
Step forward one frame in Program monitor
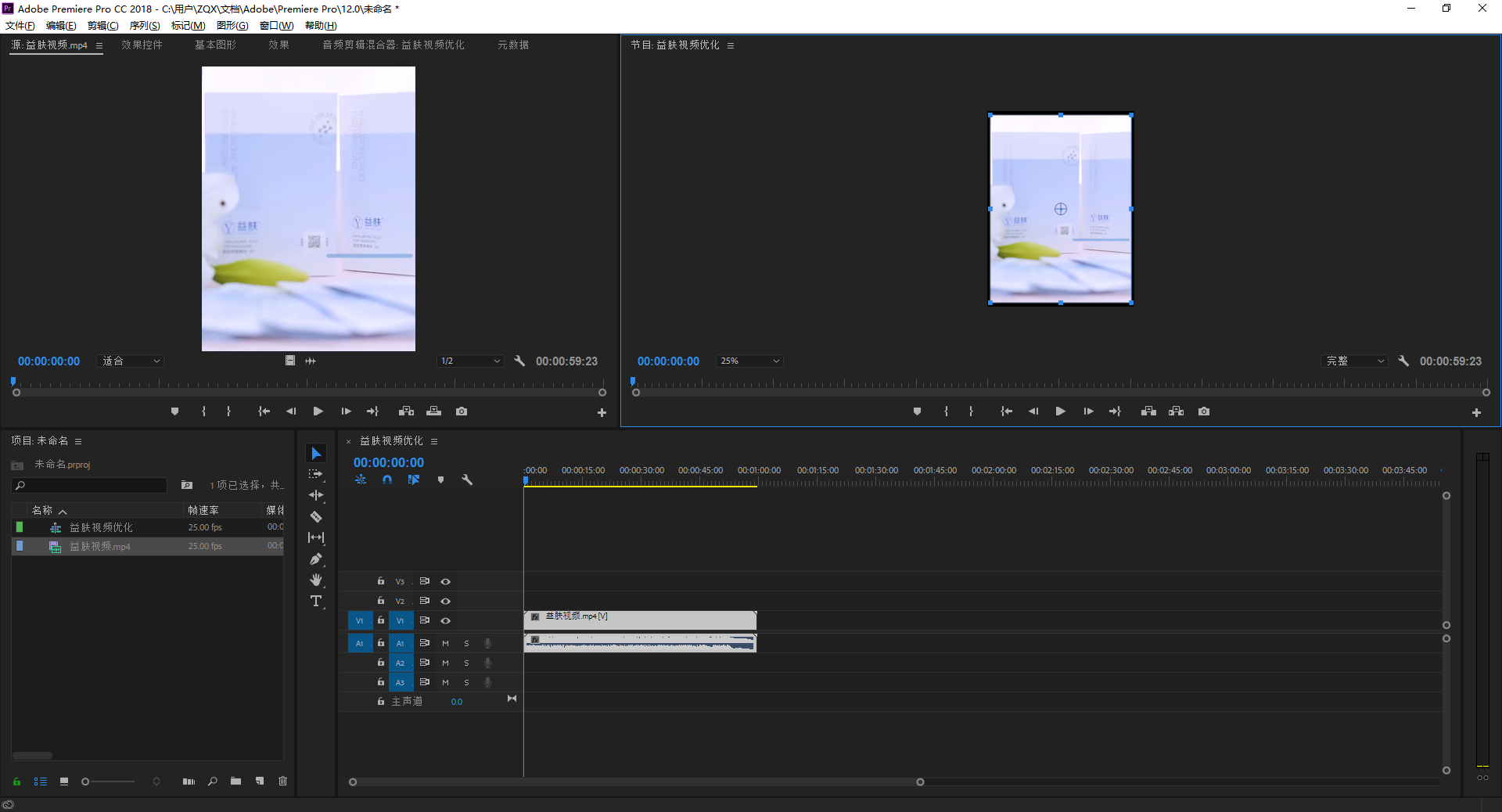tap(1088, 411)
